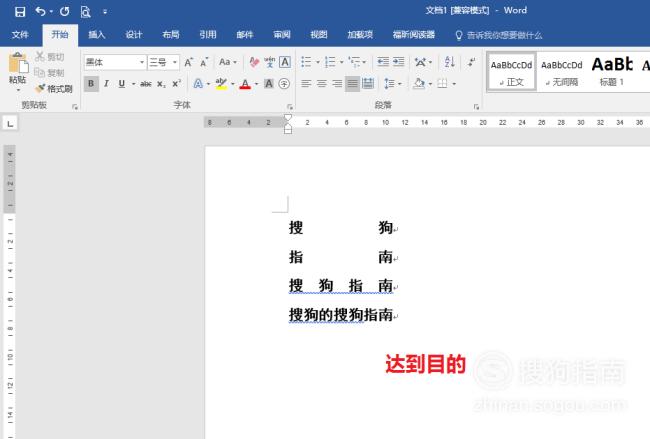Click the 告诉我你想要做什么 search box
The height and width of the screenshot is (439, 650).
pyautogui.click(x=500, y=35)
